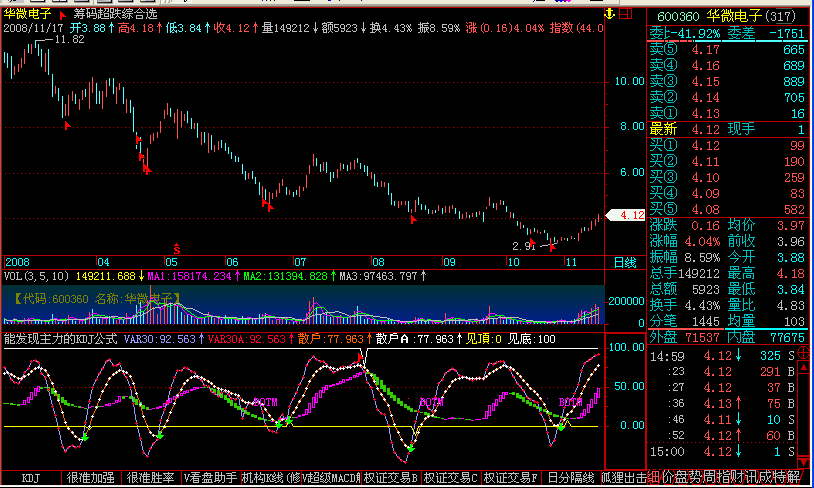Click the 买① 4.12 bid row
Image resolution: width=814 pixels, height=488 pixels.
[x=727, y=146]
